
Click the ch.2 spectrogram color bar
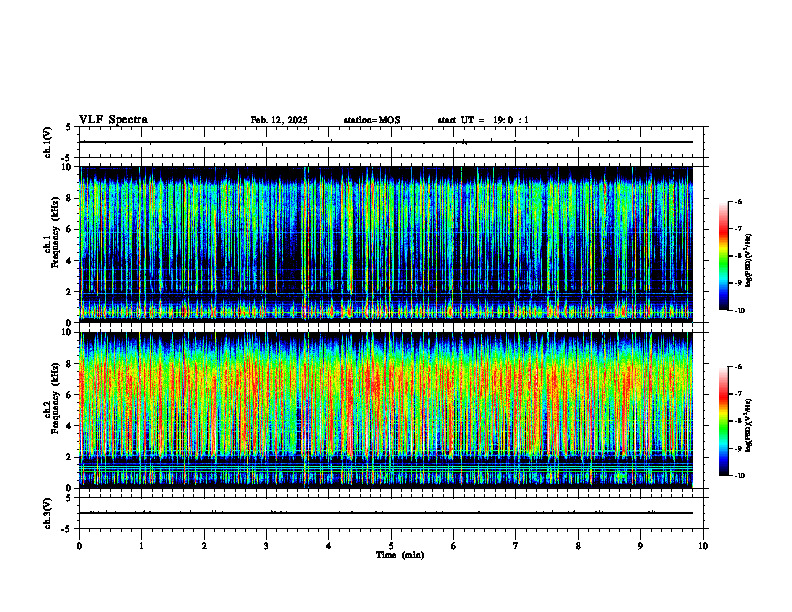(724, 421)
